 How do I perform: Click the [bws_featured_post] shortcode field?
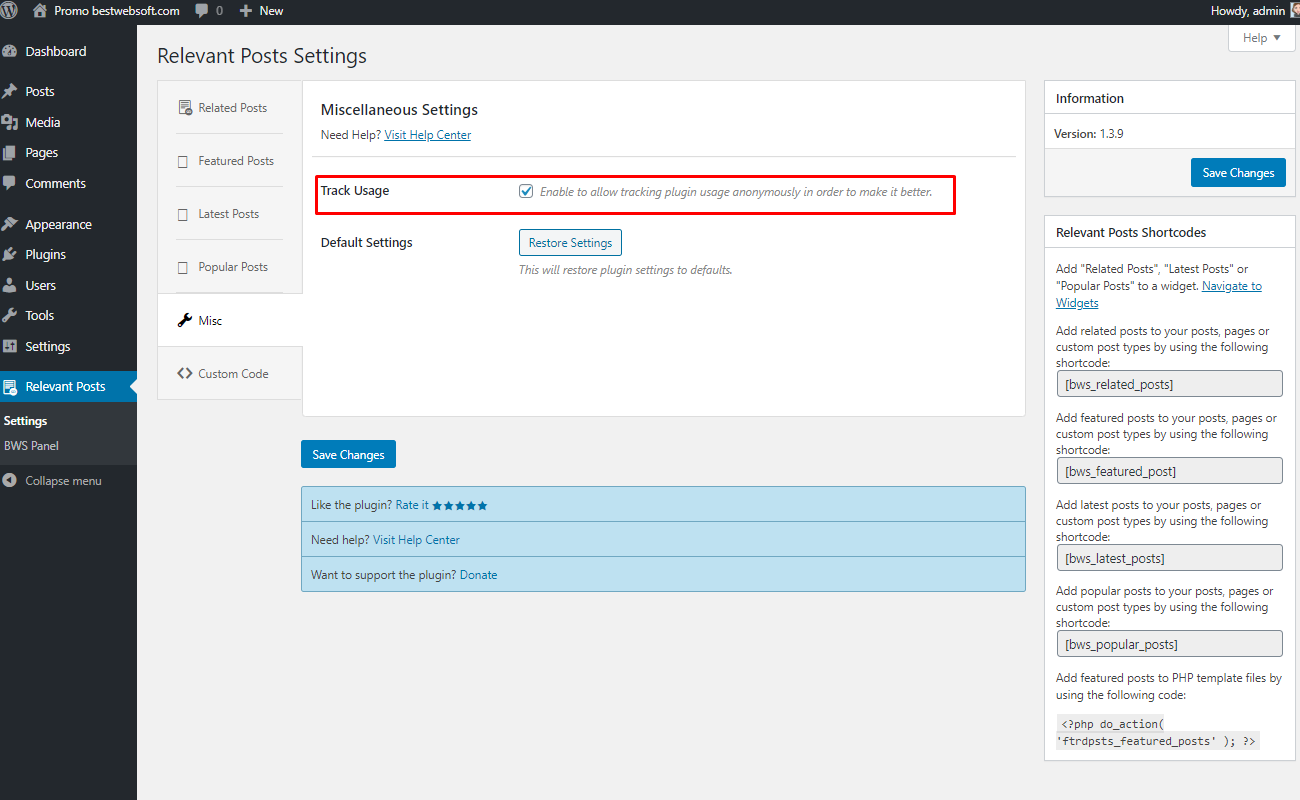[1169, 471]
